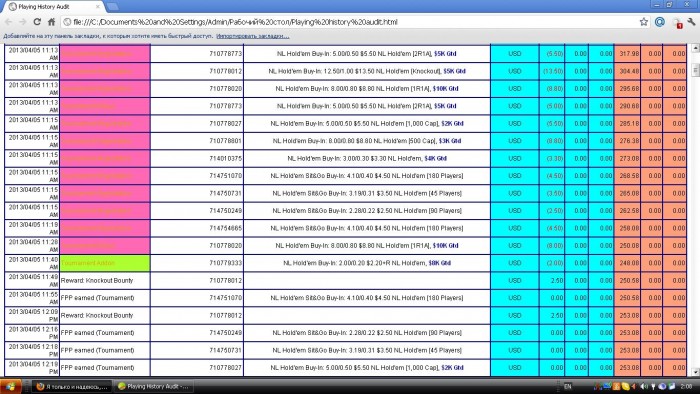Click the import bookmarks link in the bookmarks bar

pos(253,36)
